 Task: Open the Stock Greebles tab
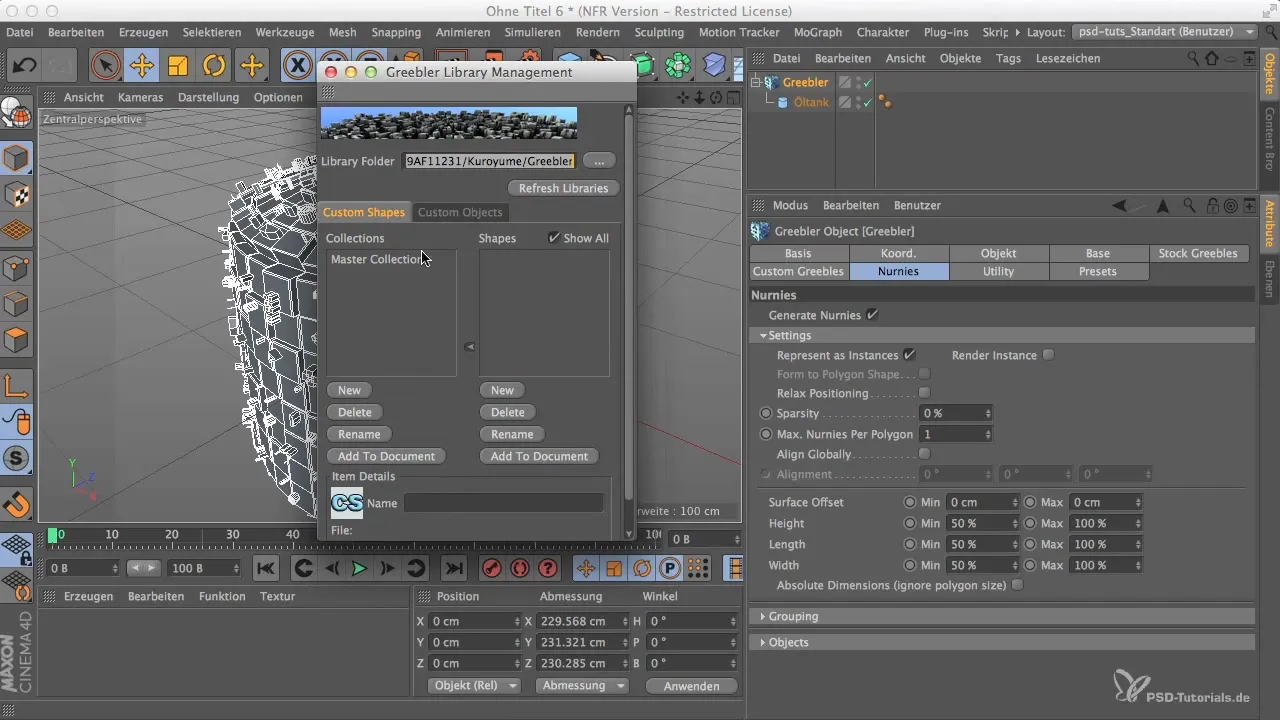[1198, 253]
